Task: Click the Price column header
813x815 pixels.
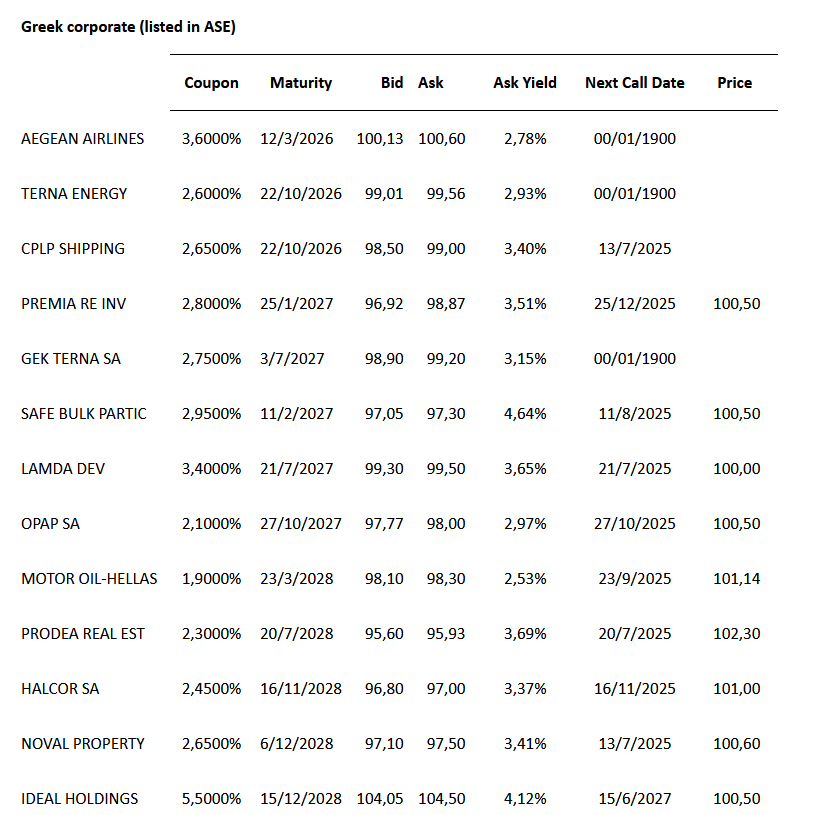Action: click(x=734, y=83)
